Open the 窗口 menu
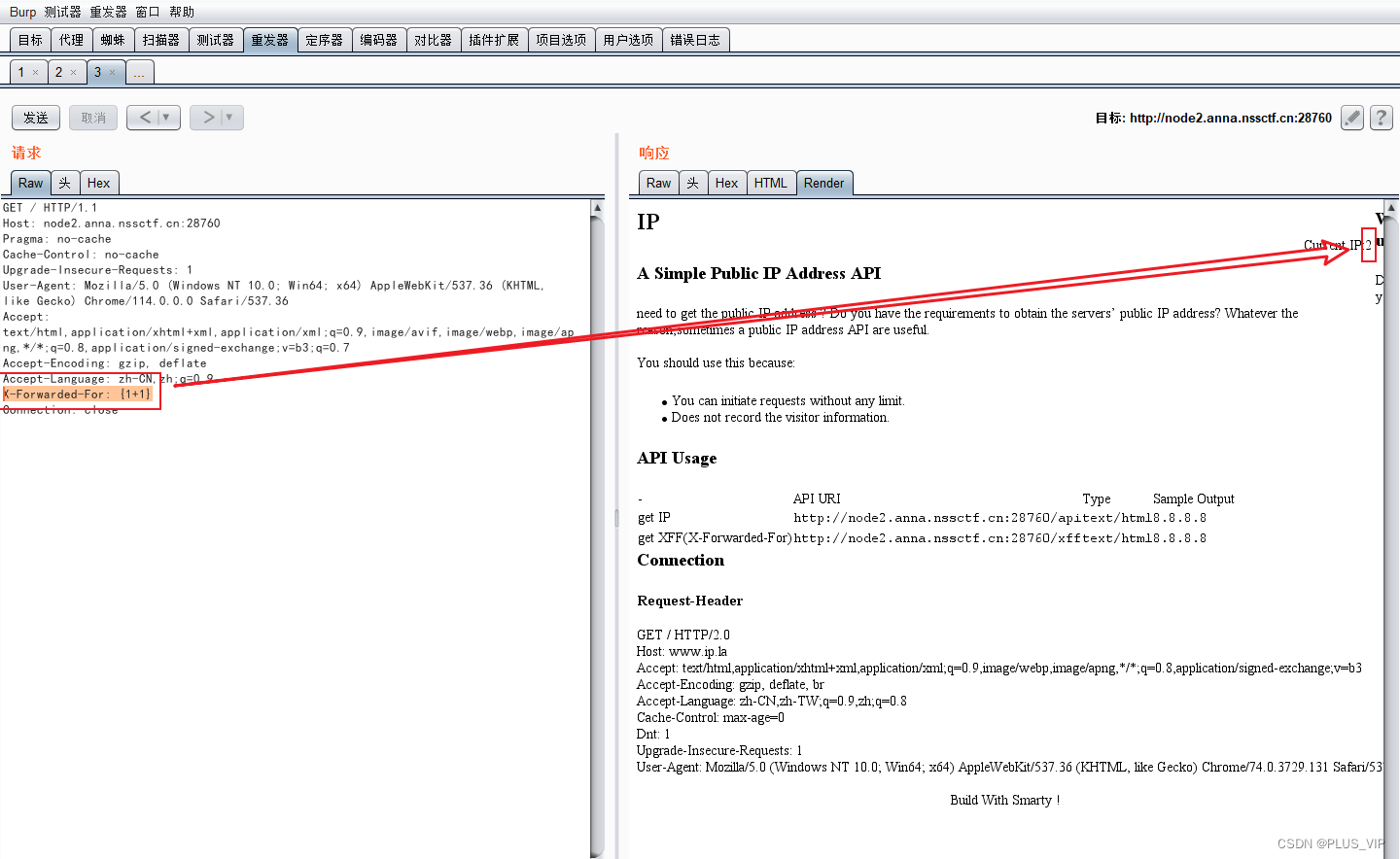 point(148,12)
